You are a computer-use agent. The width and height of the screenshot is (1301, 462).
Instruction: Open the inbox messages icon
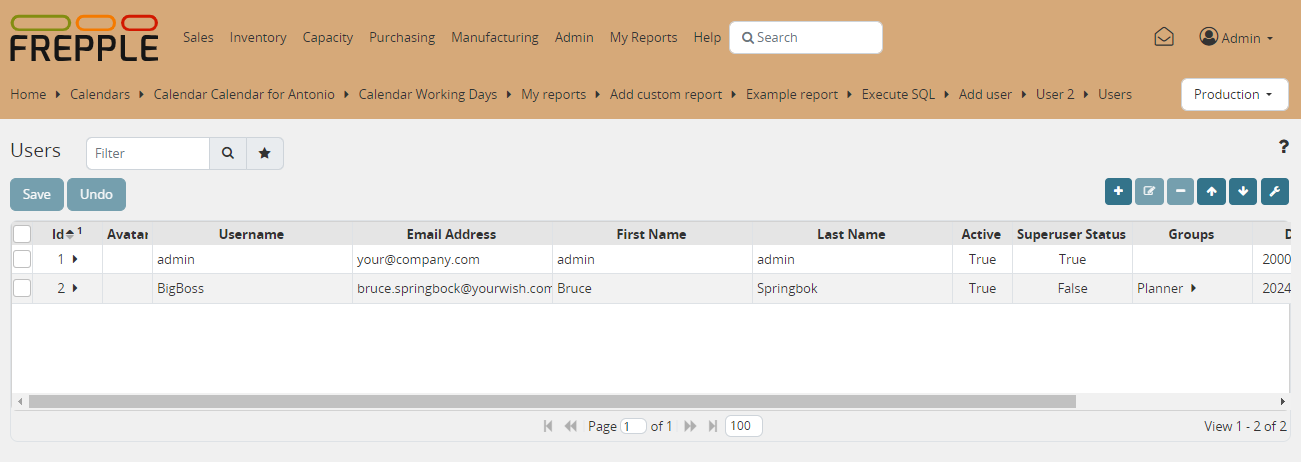pyautogui.click(x=1164, y=37)
